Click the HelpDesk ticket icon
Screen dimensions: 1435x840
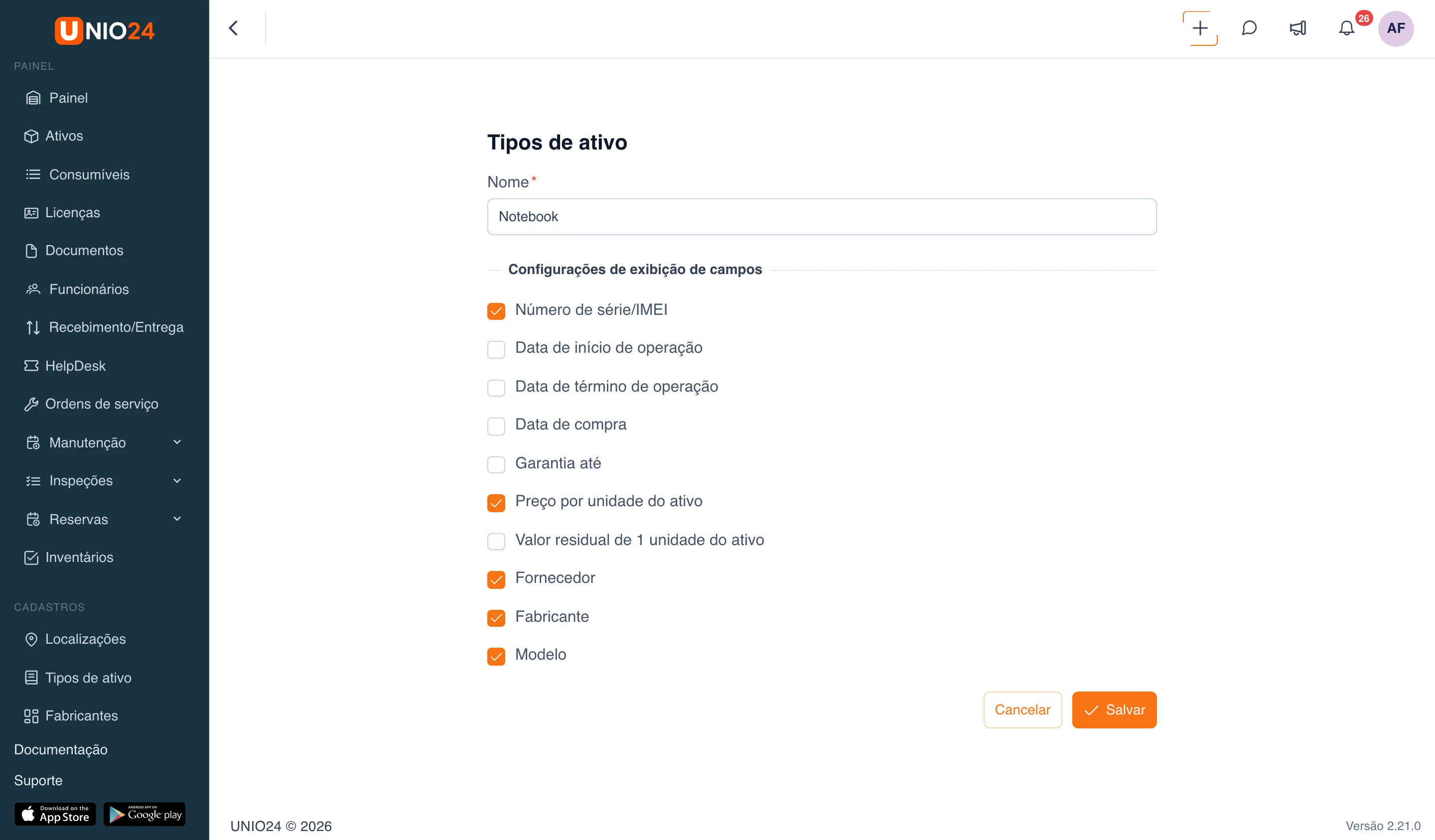point(31,366)
